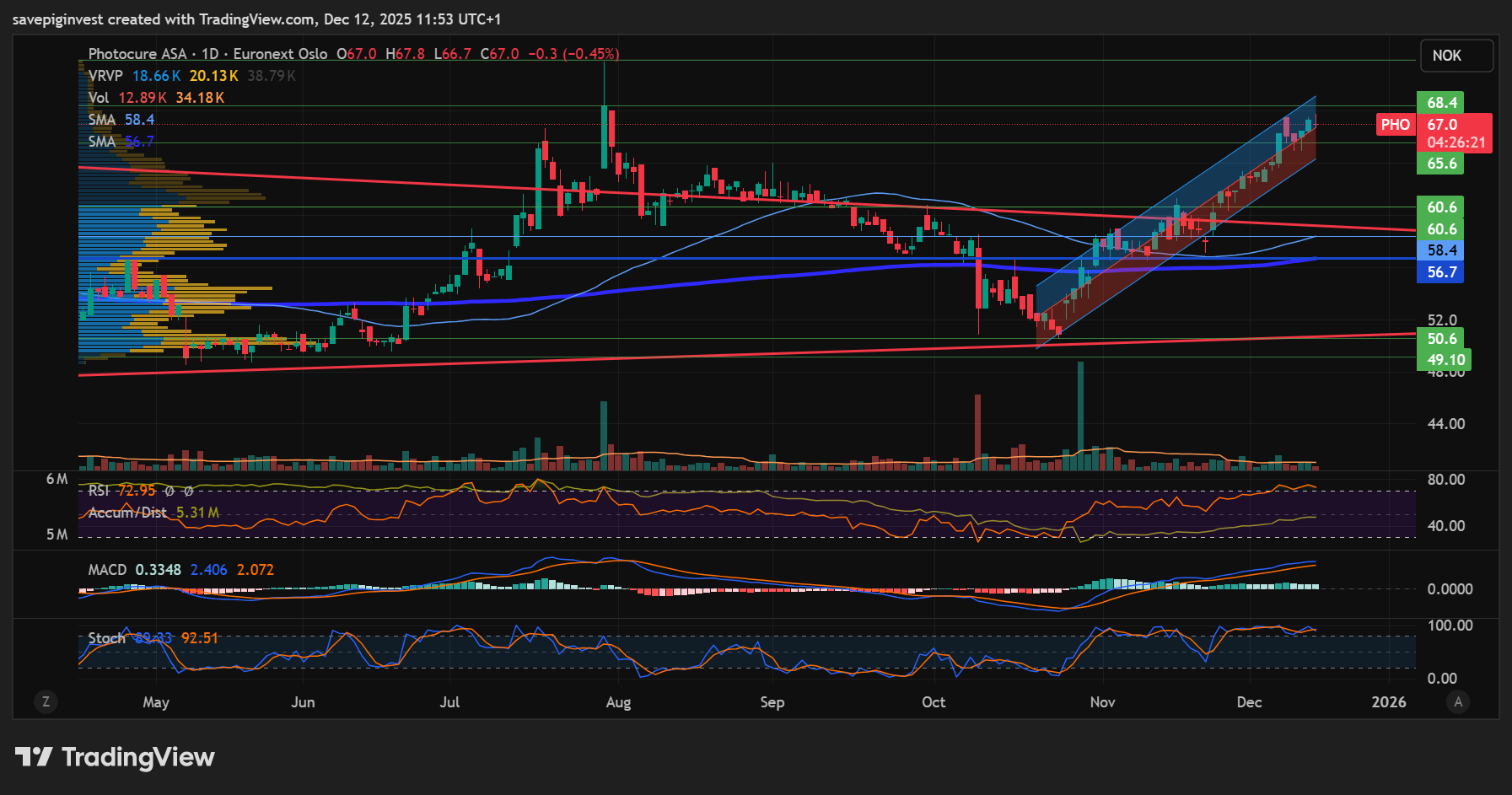The height and width of the screenshot is (795, 1512).
Task: Click the dark blue 56.7 price label
Action: 1441,272
